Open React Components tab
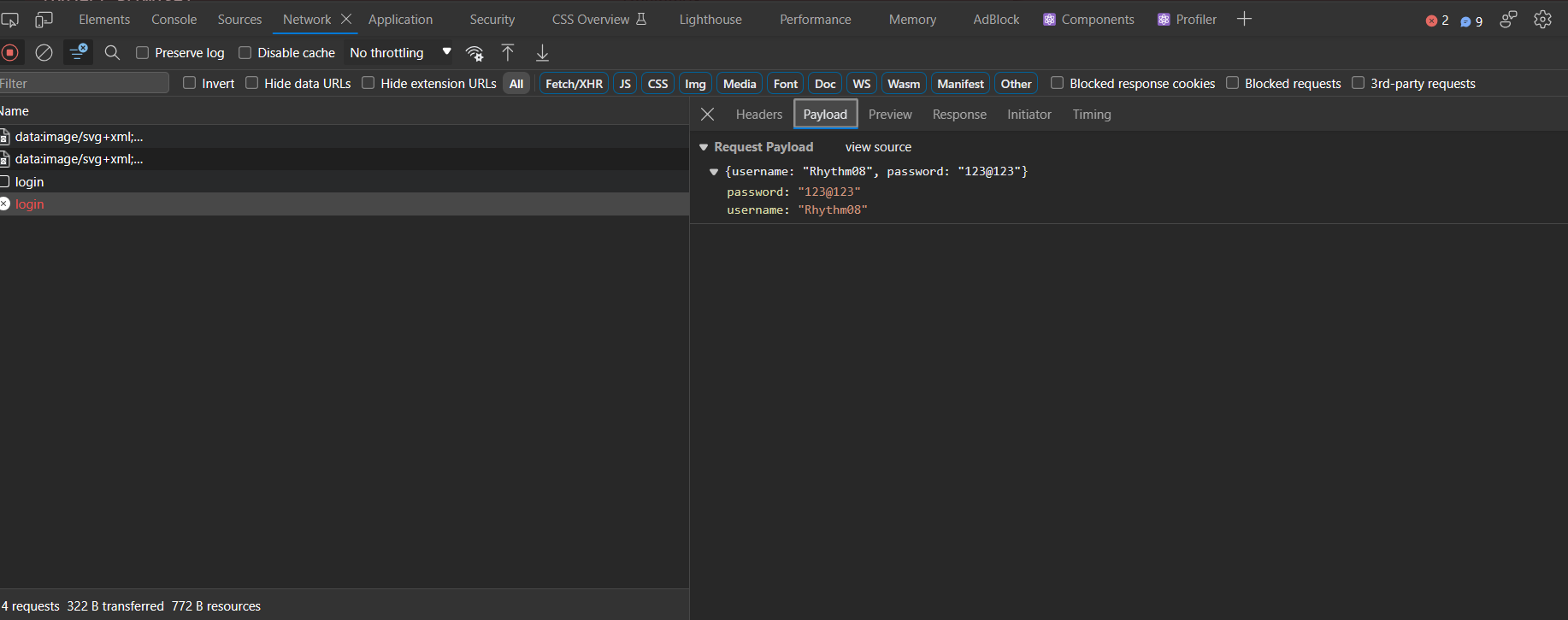The width and height of the screenshot is (1568, 620). coord(1088,19)
